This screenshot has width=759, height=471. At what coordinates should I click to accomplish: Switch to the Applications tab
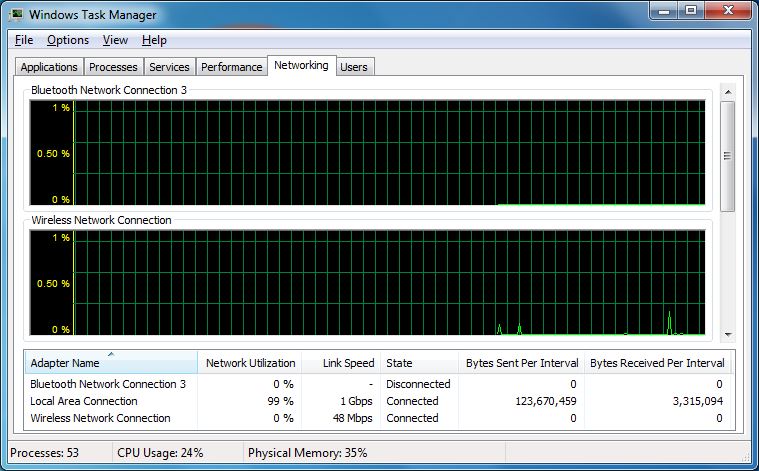pyautogui.click(x=49, y=67)
